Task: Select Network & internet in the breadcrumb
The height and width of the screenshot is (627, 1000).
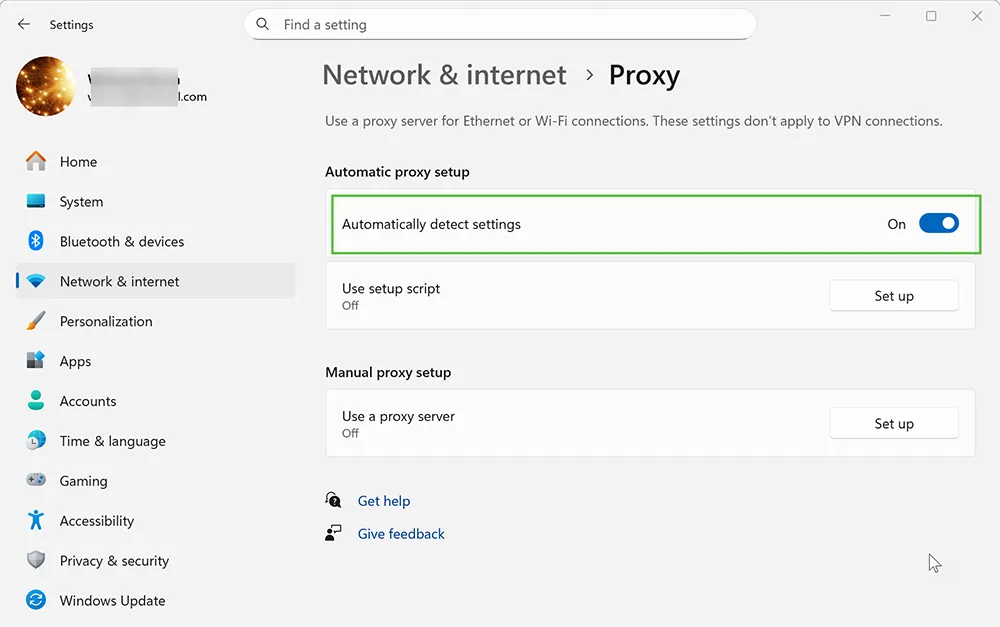Action: coord(444,75)
